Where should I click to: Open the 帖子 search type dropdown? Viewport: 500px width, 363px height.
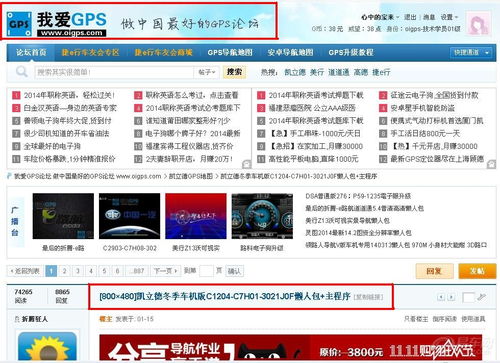[x=207, y=72]
